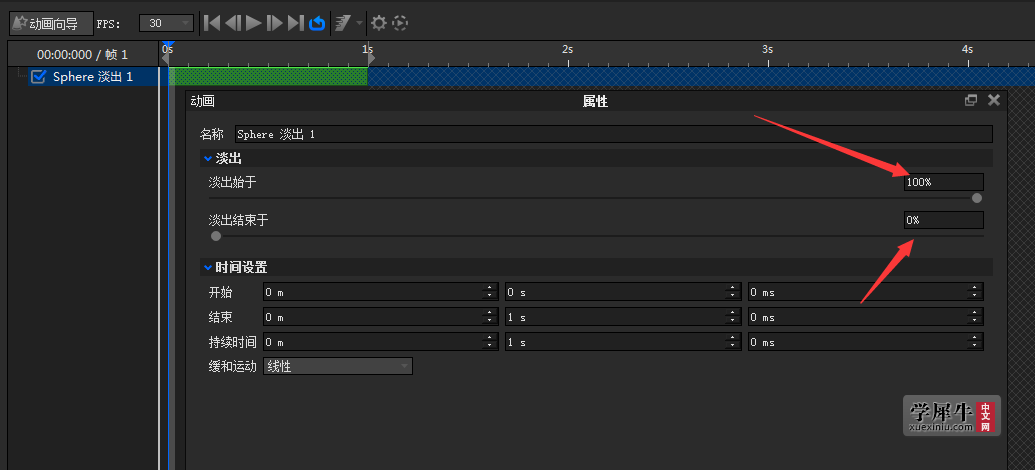Click the 开始 minutes field (0 m)

click(x=381, y=292)
